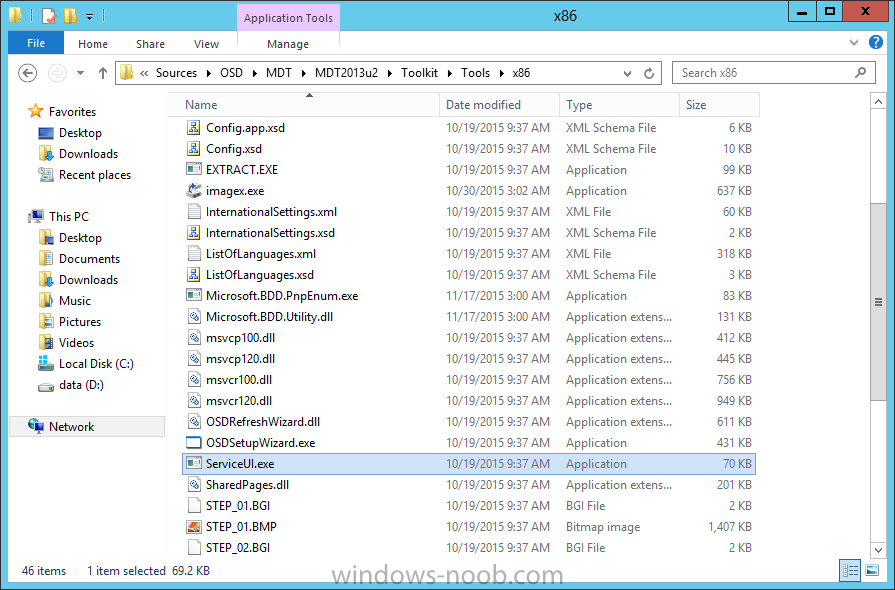
Task: Sort files by Date modified column
Action: pos(499,104)
